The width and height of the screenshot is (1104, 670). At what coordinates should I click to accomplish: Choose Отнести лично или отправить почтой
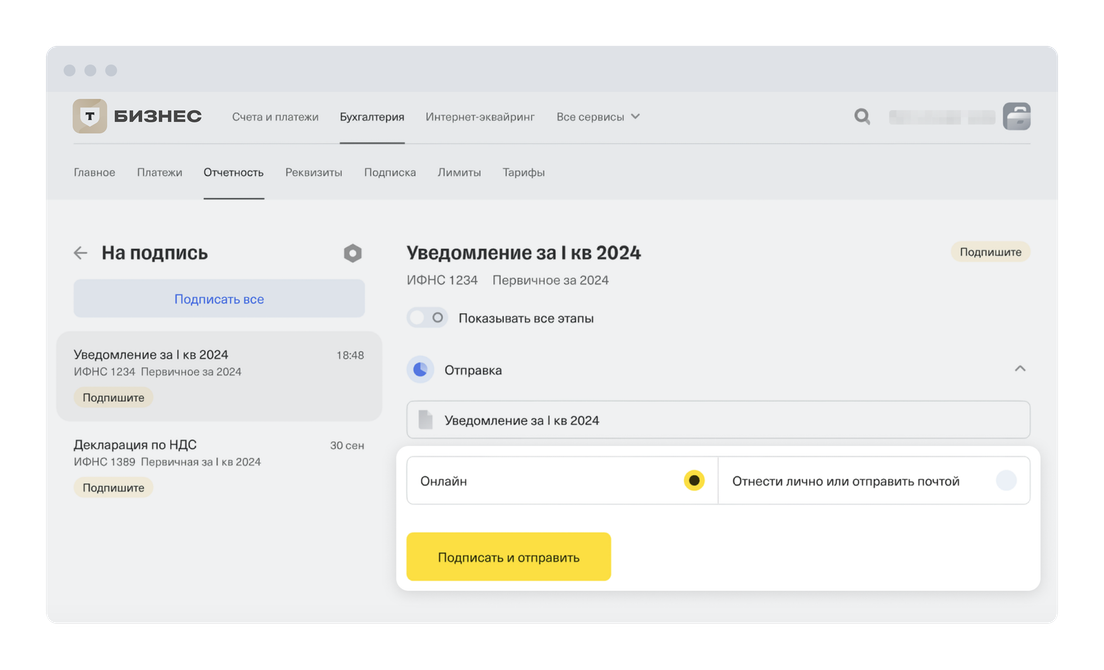pos(1005,481)
